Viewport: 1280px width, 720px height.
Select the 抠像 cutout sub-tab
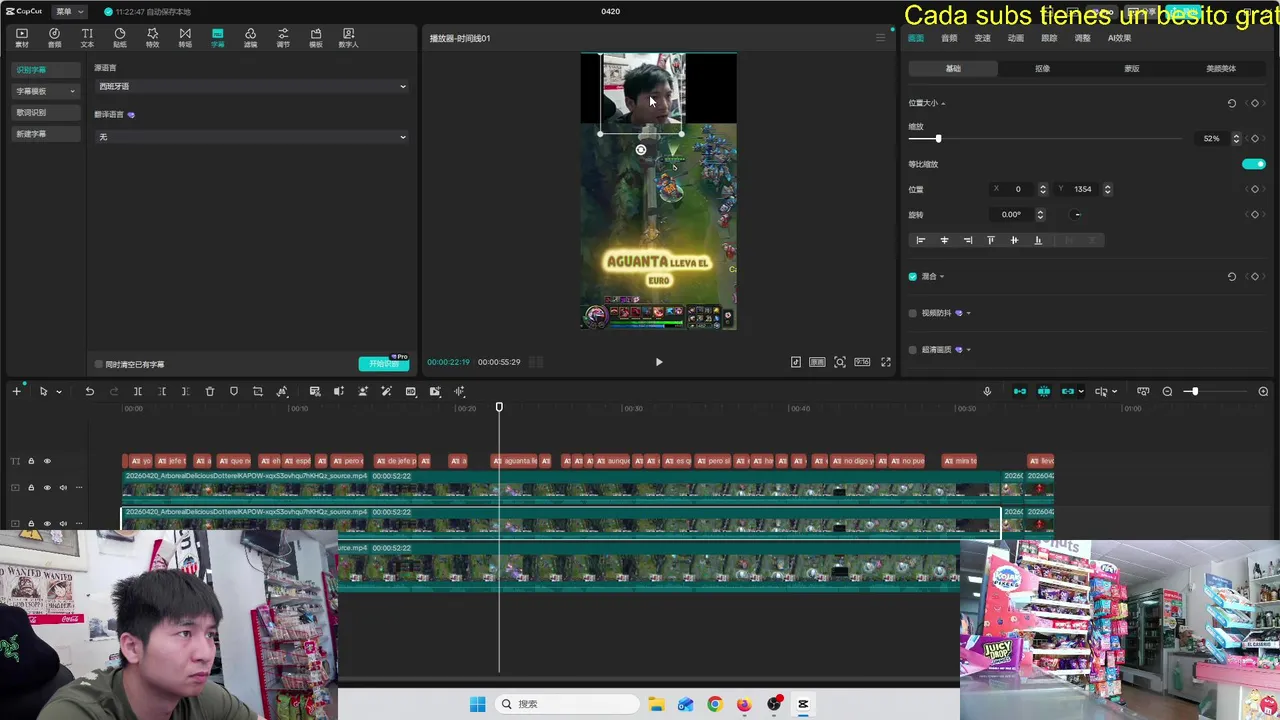tap(1042, 69)
